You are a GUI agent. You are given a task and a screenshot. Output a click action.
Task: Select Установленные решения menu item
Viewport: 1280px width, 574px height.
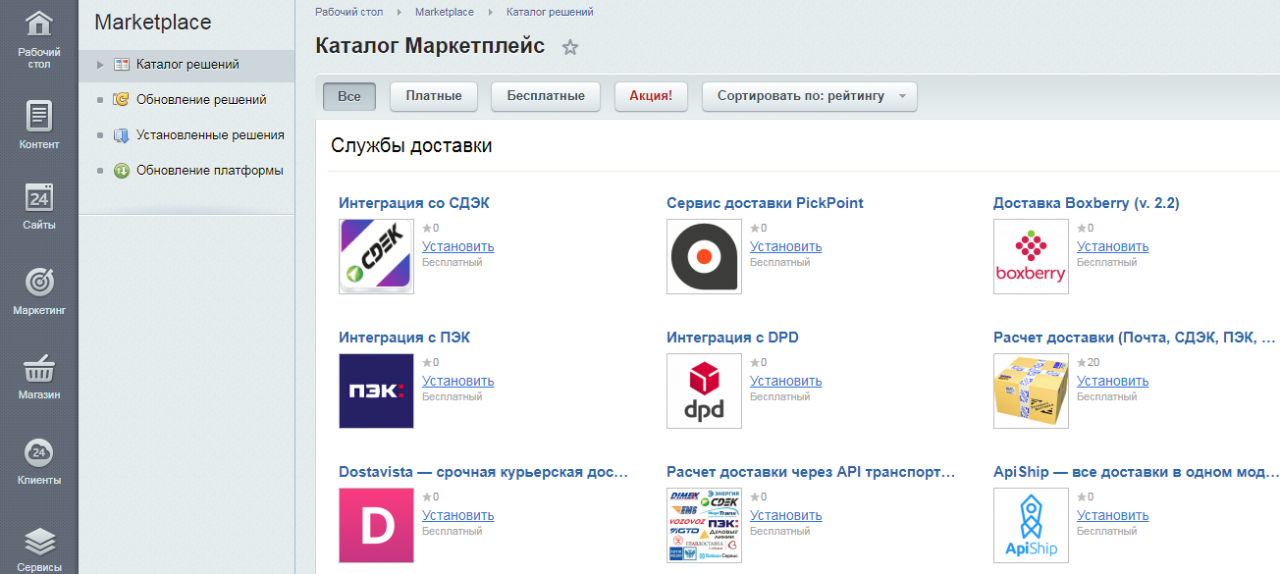click(x=210, y=134)
